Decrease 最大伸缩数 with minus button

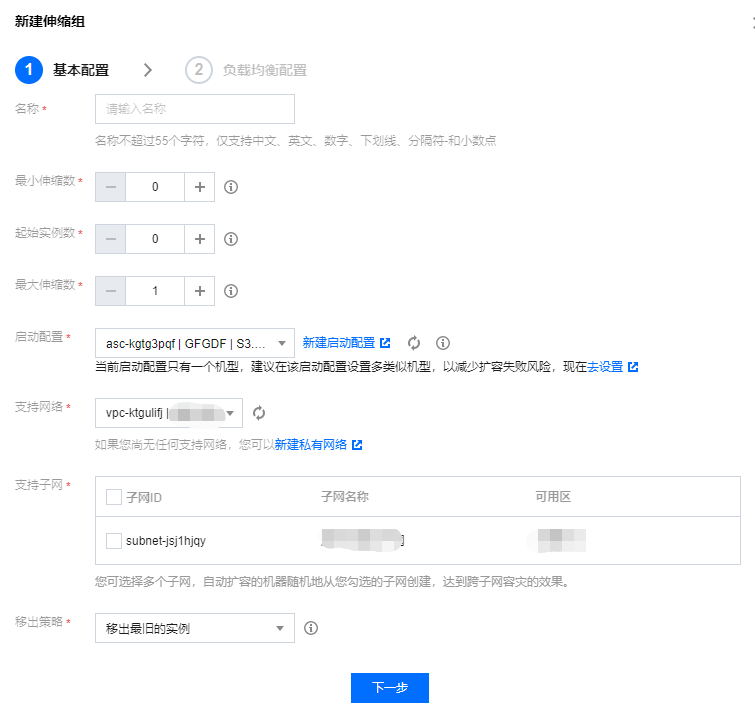coord(110,291)
